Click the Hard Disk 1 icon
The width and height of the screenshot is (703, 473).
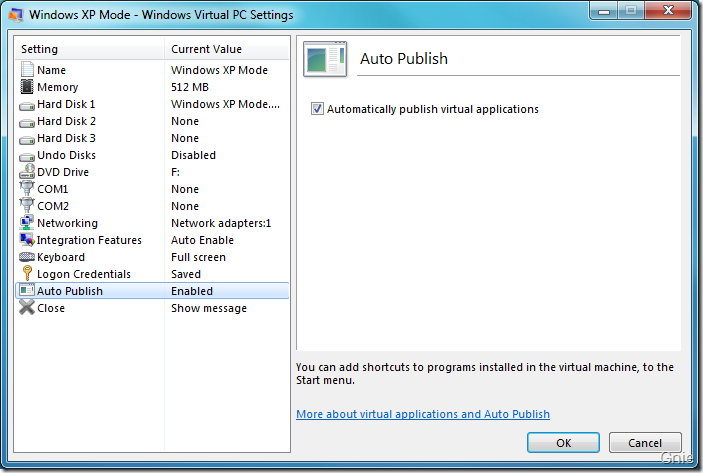pos(27,104)
